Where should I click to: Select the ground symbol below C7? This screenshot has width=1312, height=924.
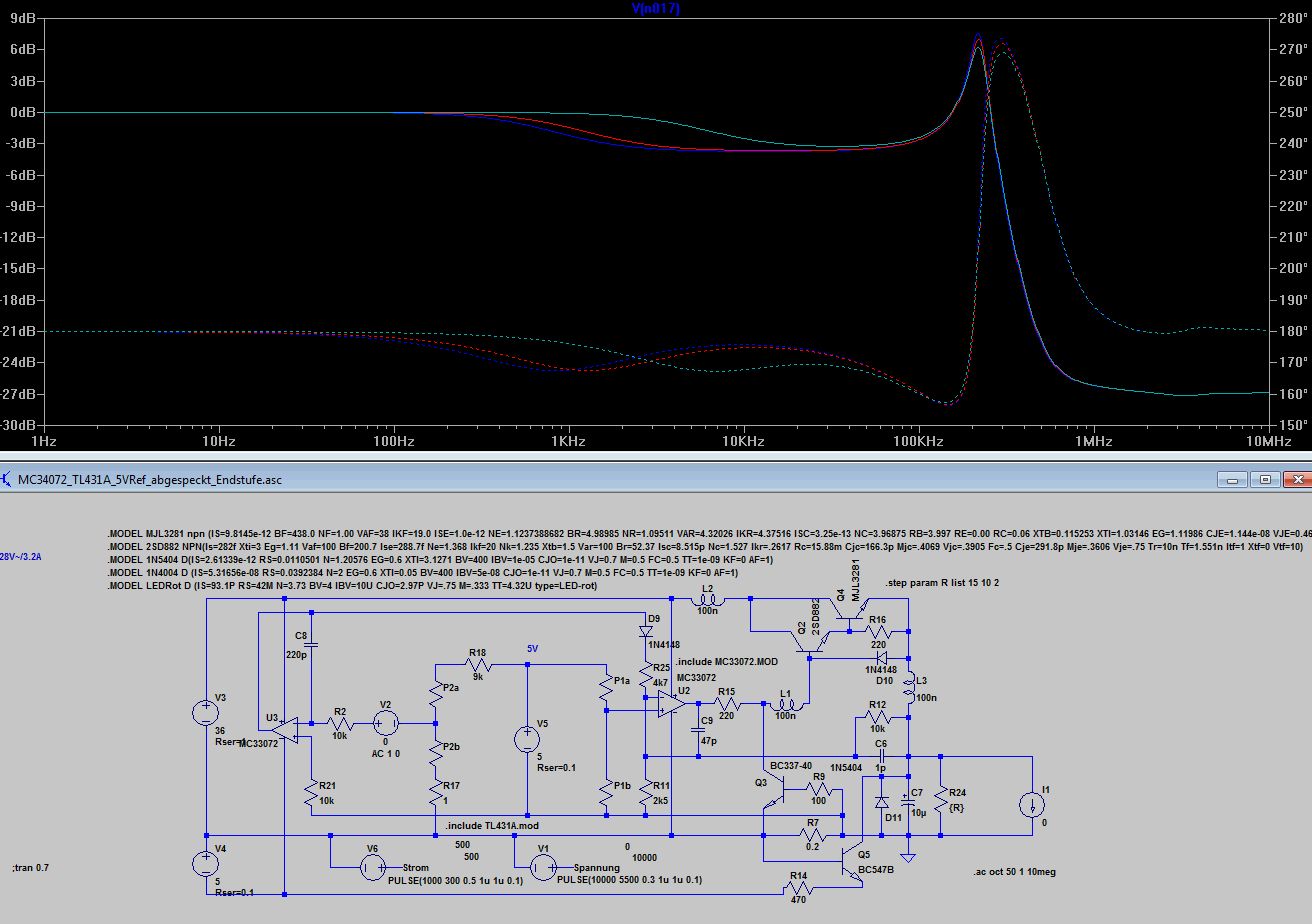coord(908,856)
